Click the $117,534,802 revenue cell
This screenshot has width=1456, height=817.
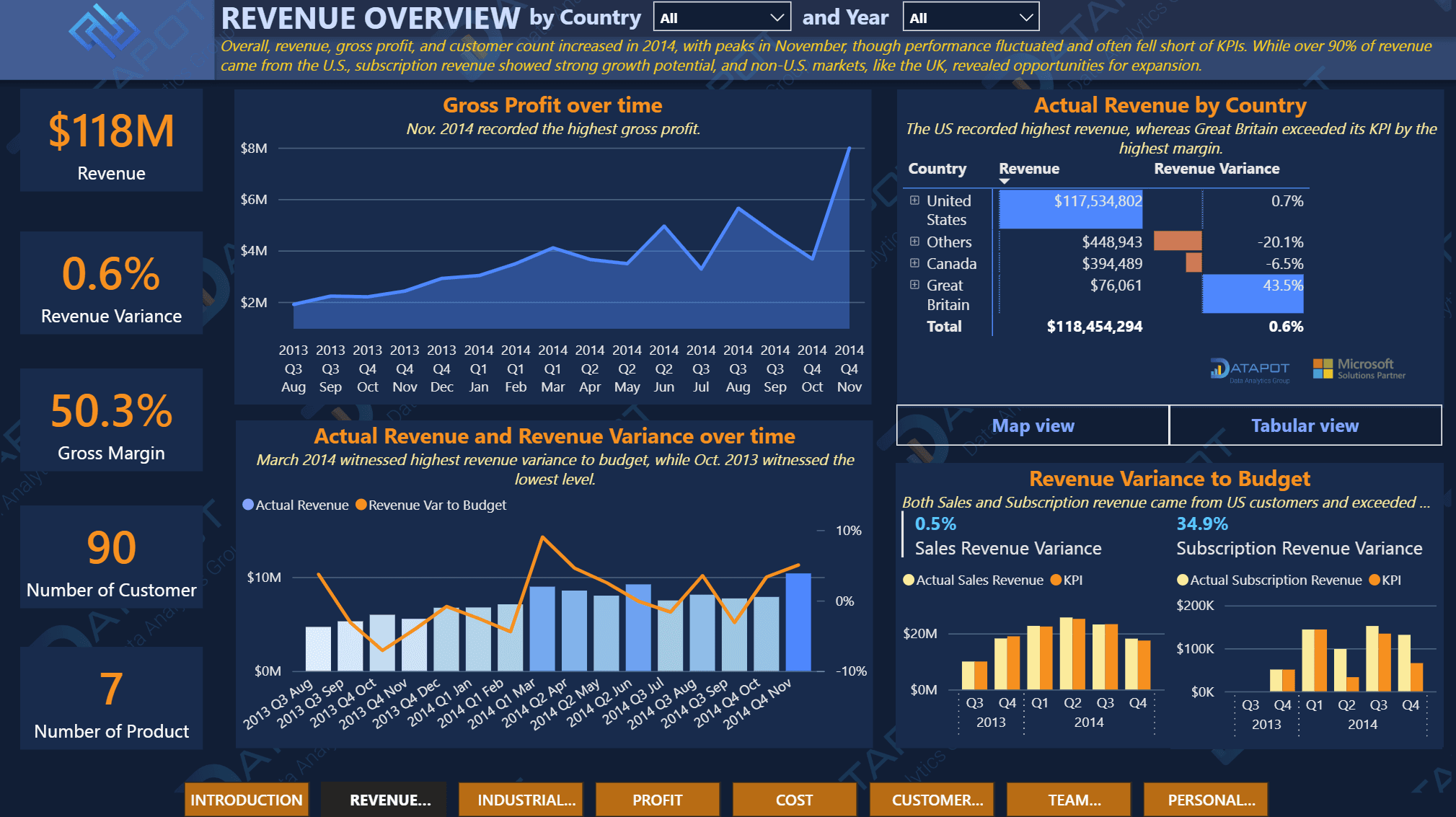1071,210
